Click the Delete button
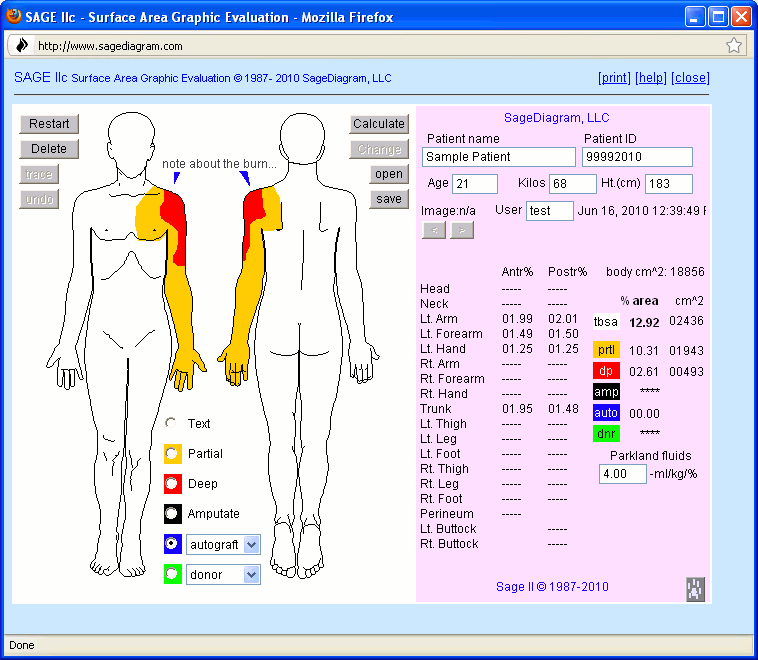758x660 pixels. [x=49, y=149]
